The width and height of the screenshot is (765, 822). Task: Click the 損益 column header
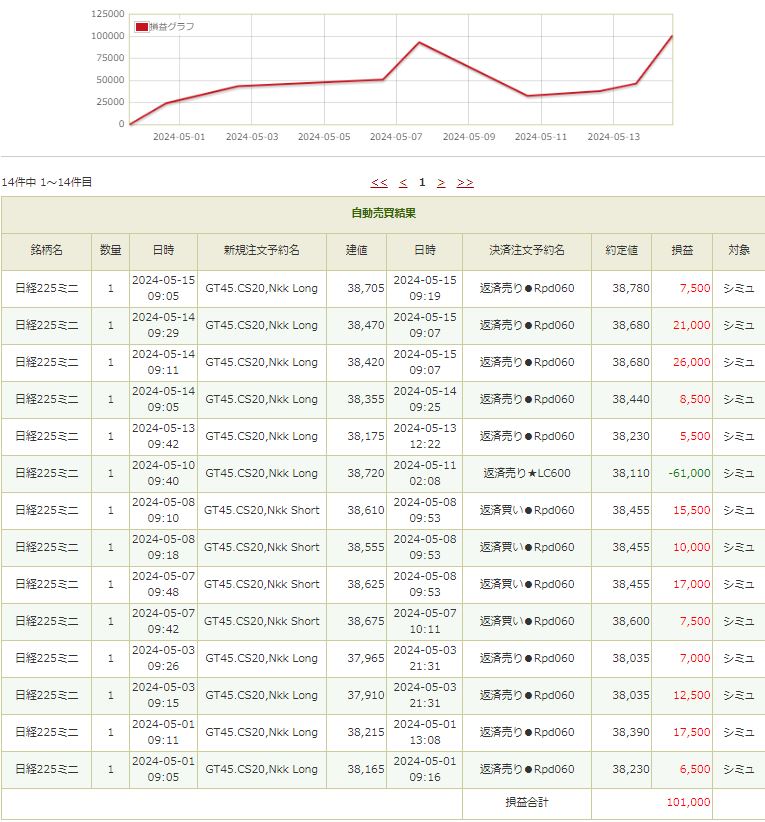tap(682, 251)
